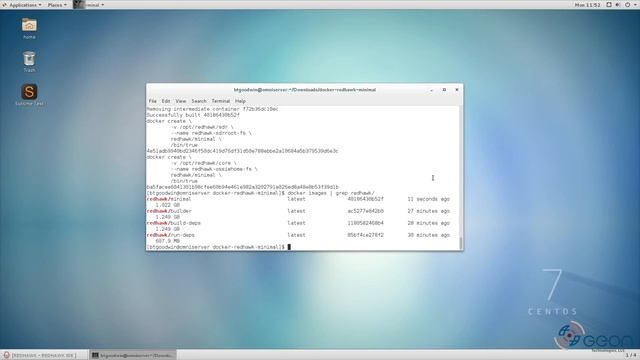Close the terminal window
The width and height of the screenshot is (640, 360).
[x=457, y=90]
